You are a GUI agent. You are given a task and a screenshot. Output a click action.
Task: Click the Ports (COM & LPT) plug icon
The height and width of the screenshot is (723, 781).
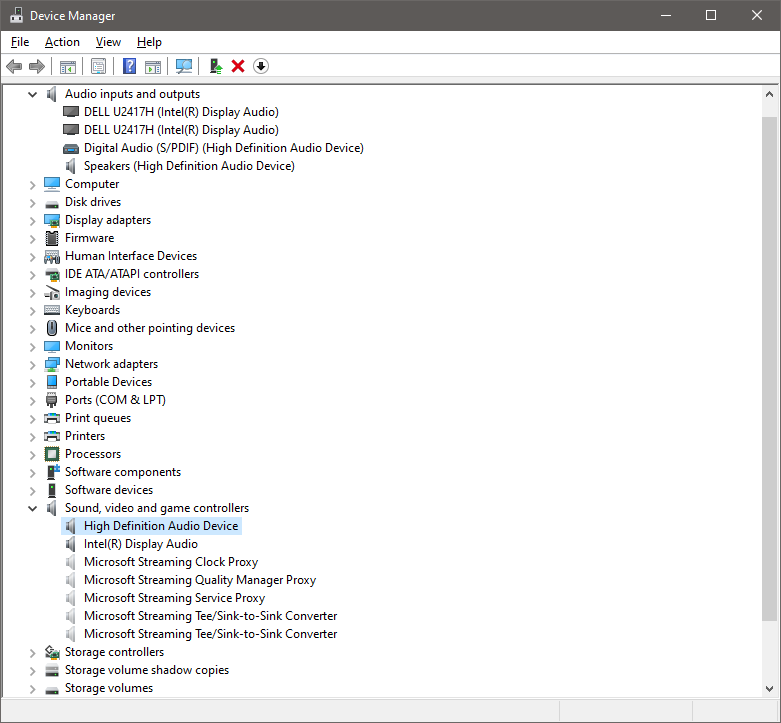[x=52, y=400]
